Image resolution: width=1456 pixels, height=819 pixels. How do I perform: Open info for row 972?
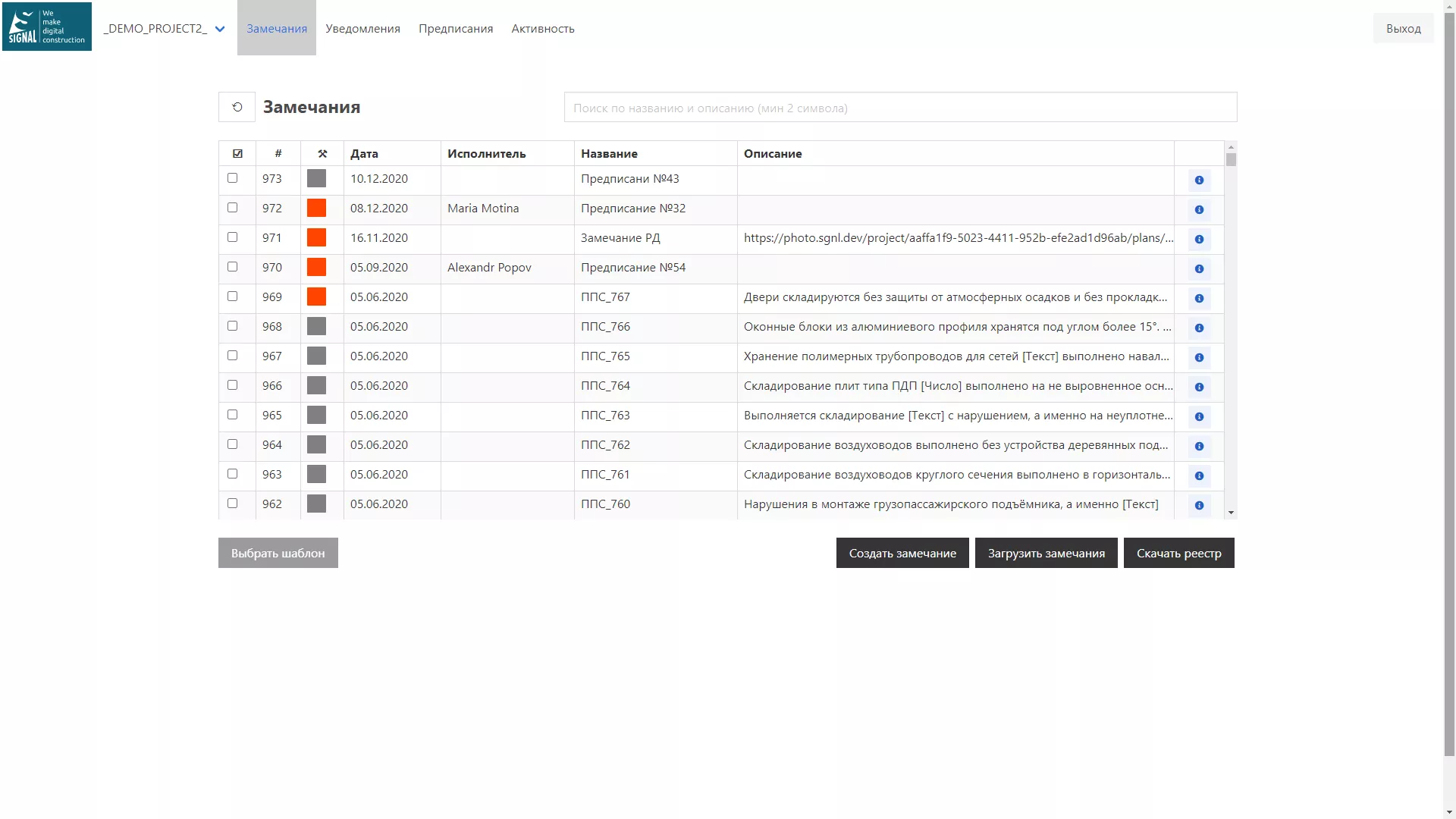(1199, 210)
